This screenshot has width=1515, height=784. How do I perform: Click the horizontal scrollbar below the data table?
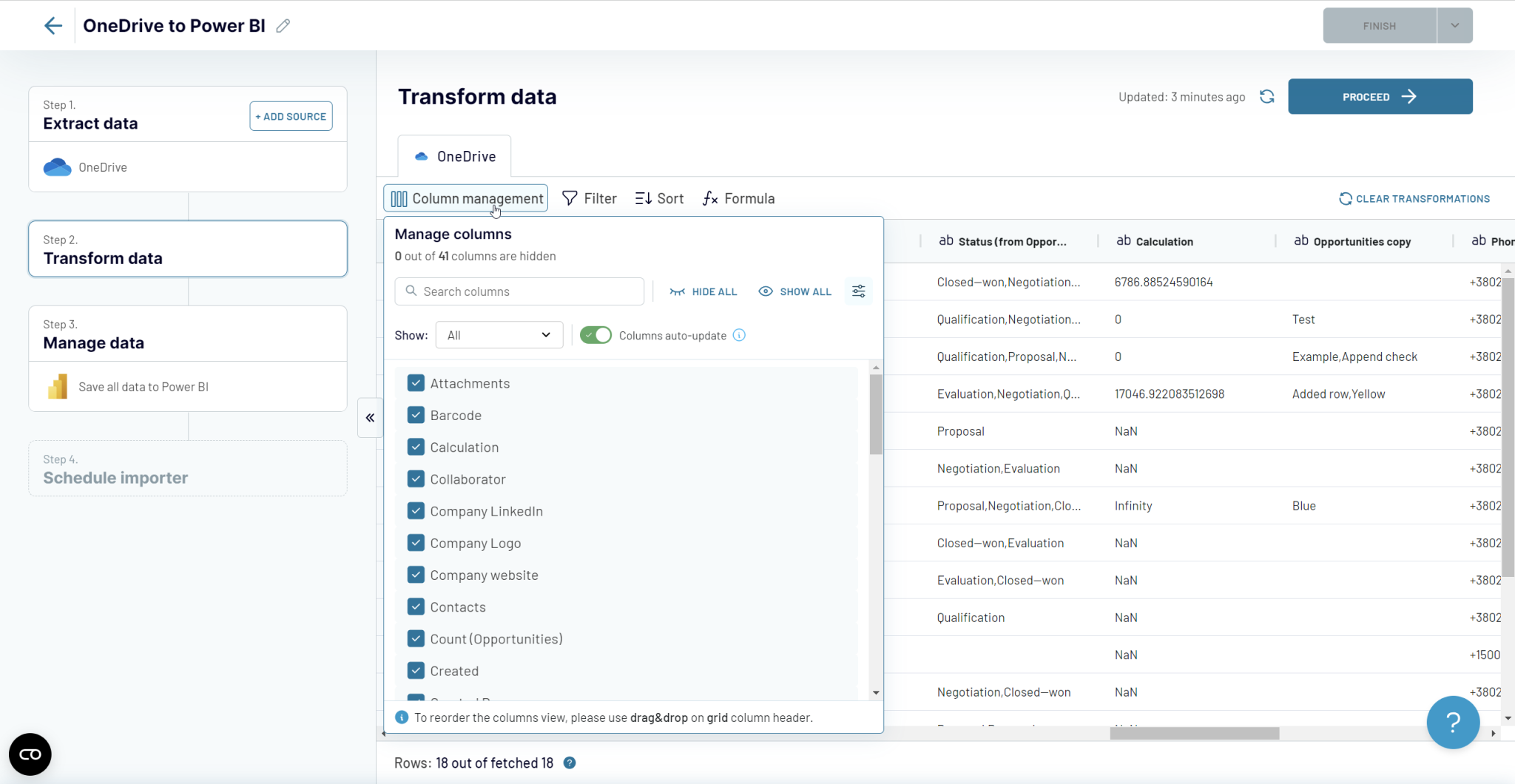(1194, 733)
